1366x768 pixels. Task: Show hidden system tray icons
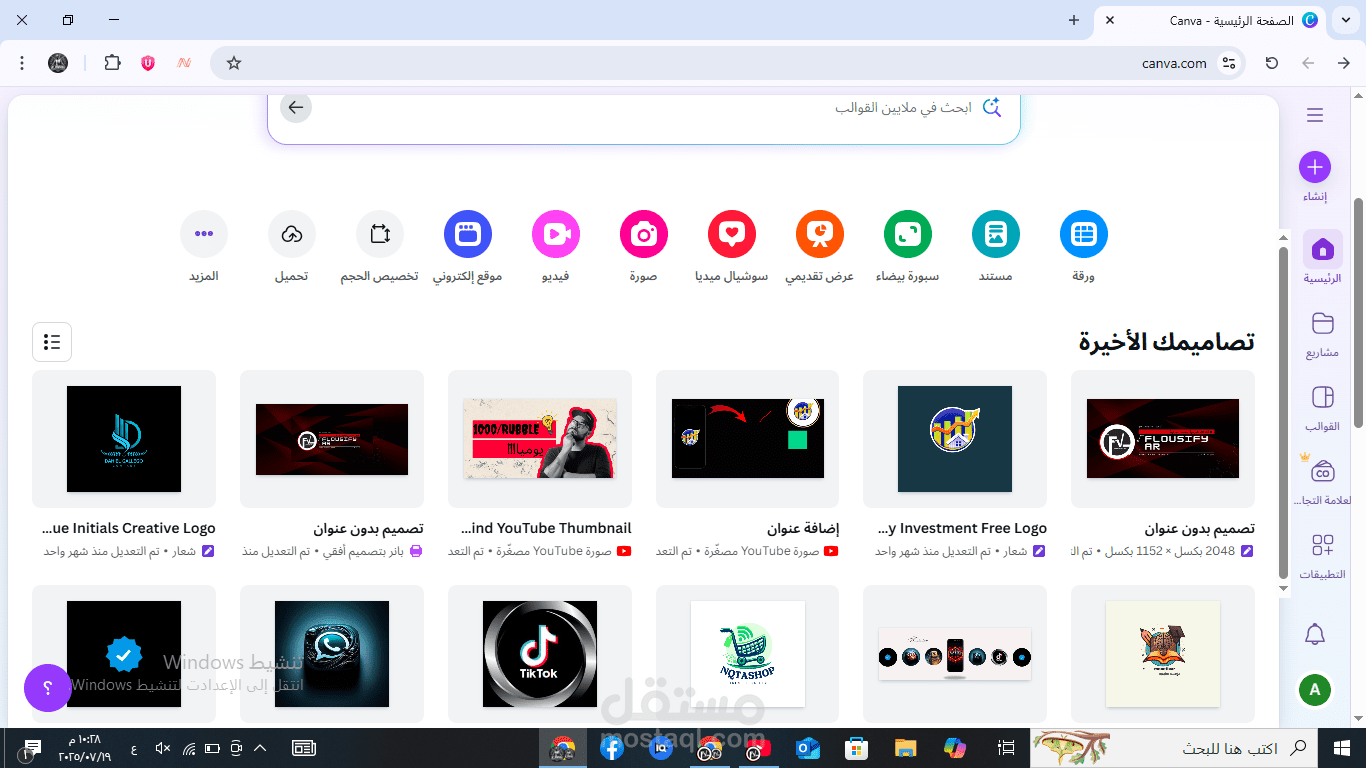(261, 748)
